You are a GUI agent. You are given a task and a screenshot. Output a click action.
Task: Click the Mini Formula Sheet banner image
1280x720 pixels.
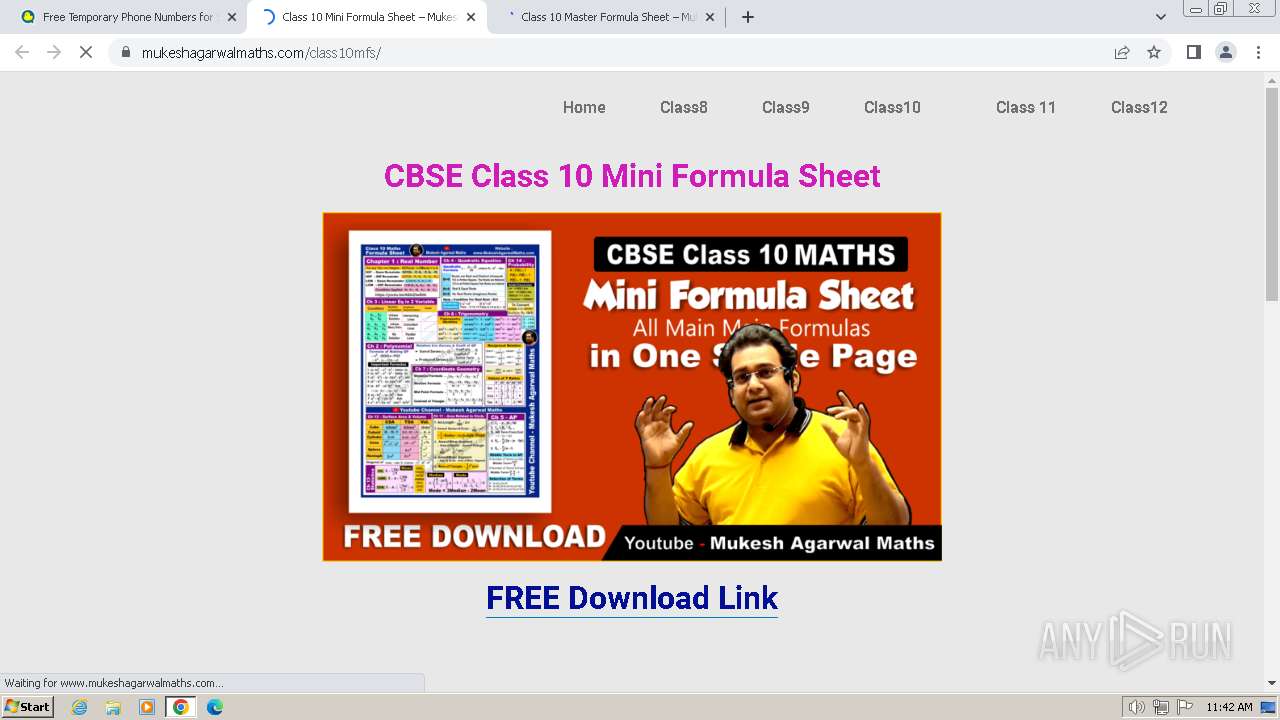(x=632, y=386)
